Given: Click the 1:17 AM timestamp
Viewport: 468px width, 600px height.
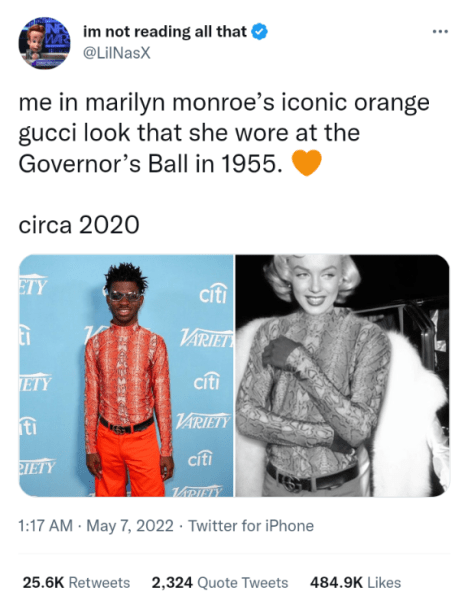Looking at the screenshot, I should (46, 526).
